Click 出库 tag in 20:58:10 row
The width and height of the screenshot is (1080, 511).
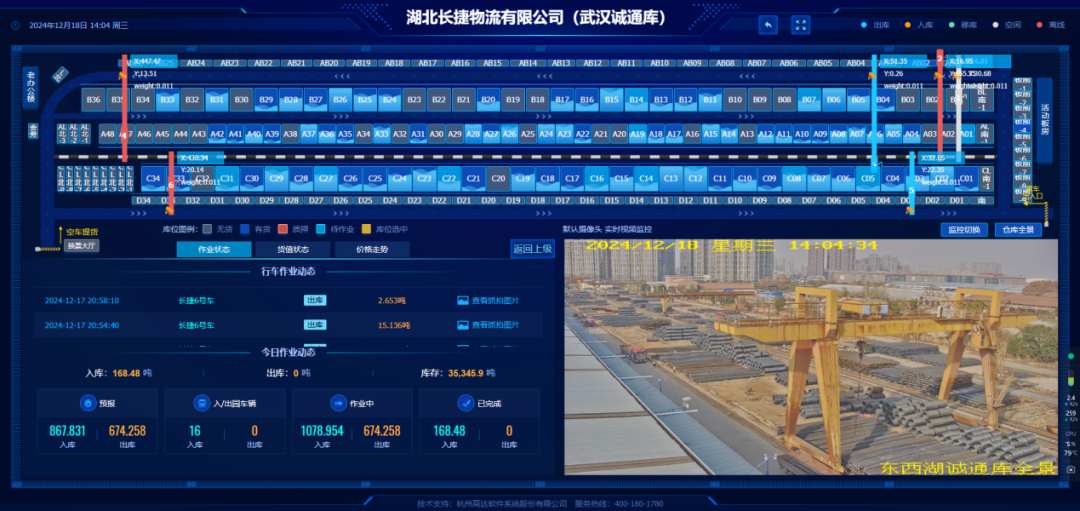pos(315,300)
